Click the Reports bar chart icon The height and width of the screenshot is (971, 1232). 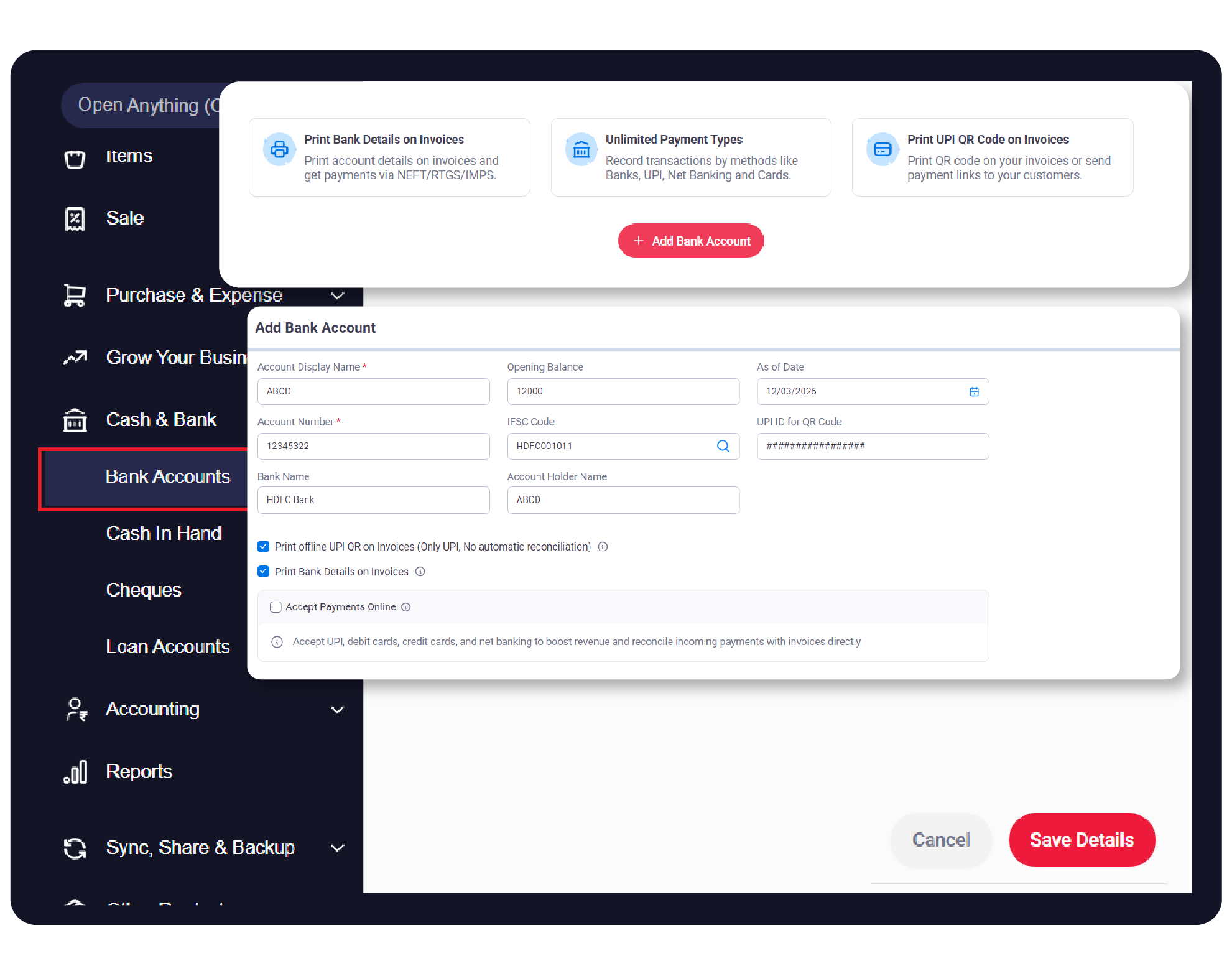[x=75, y=772]
